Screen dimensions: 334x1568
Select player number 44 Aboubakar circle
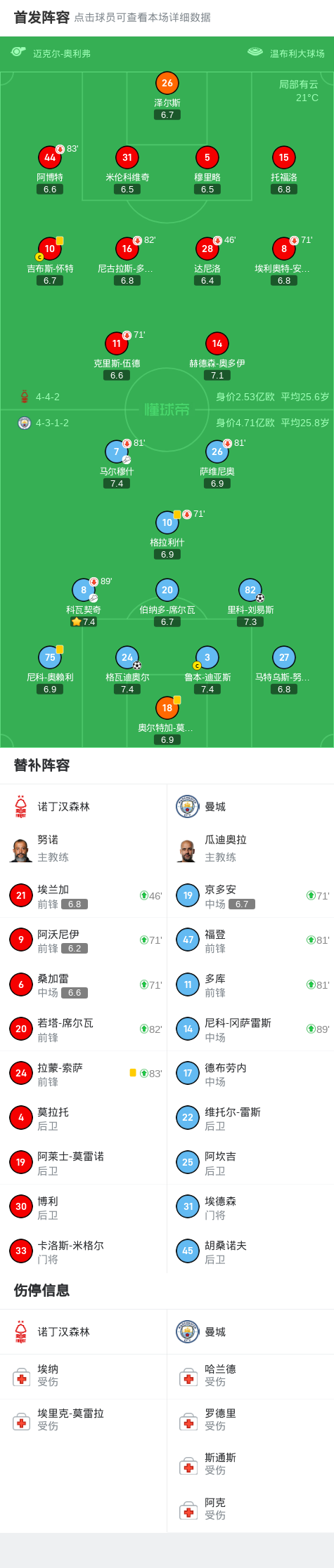coord(50,157)
